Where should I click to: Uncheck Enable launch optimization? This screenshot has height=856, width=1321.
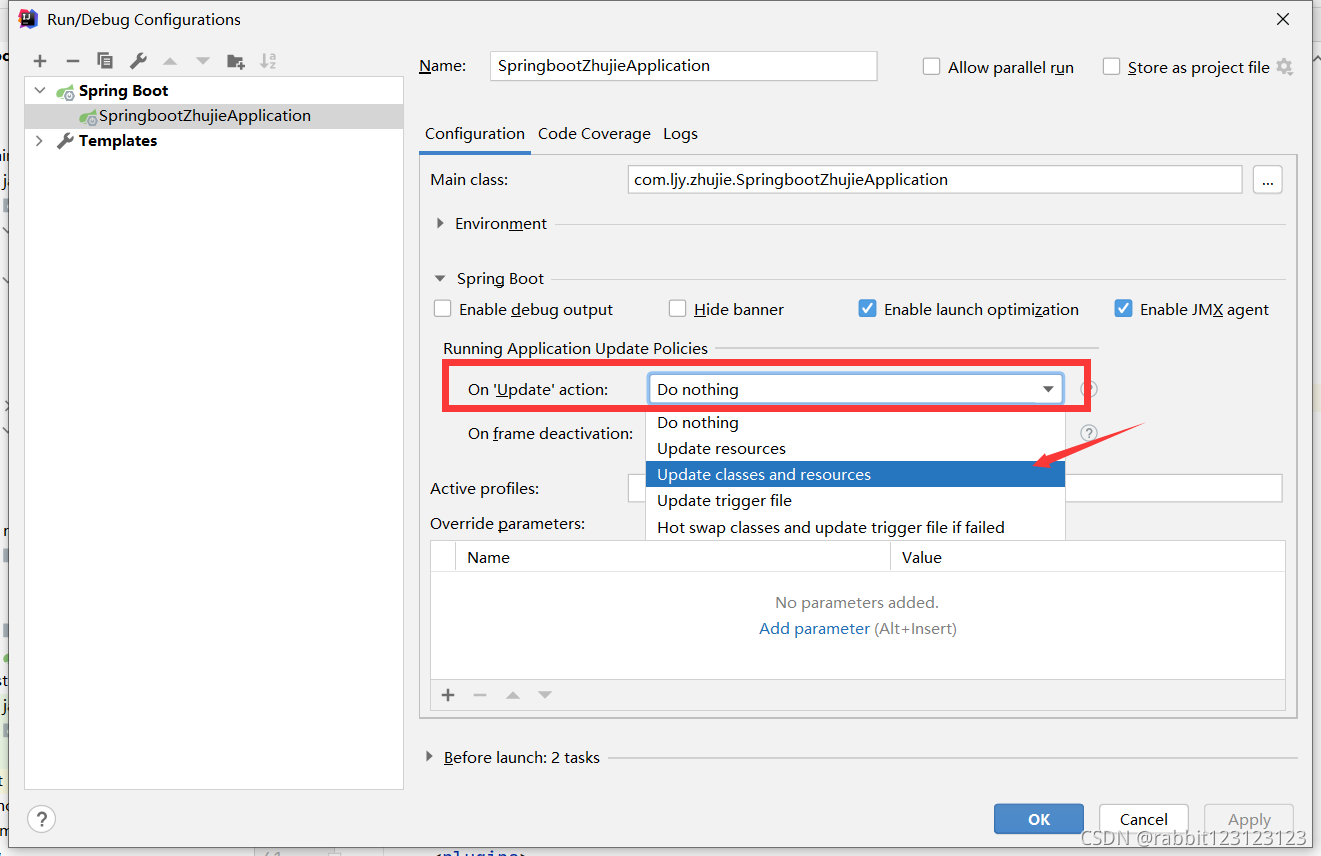[867, 309]
